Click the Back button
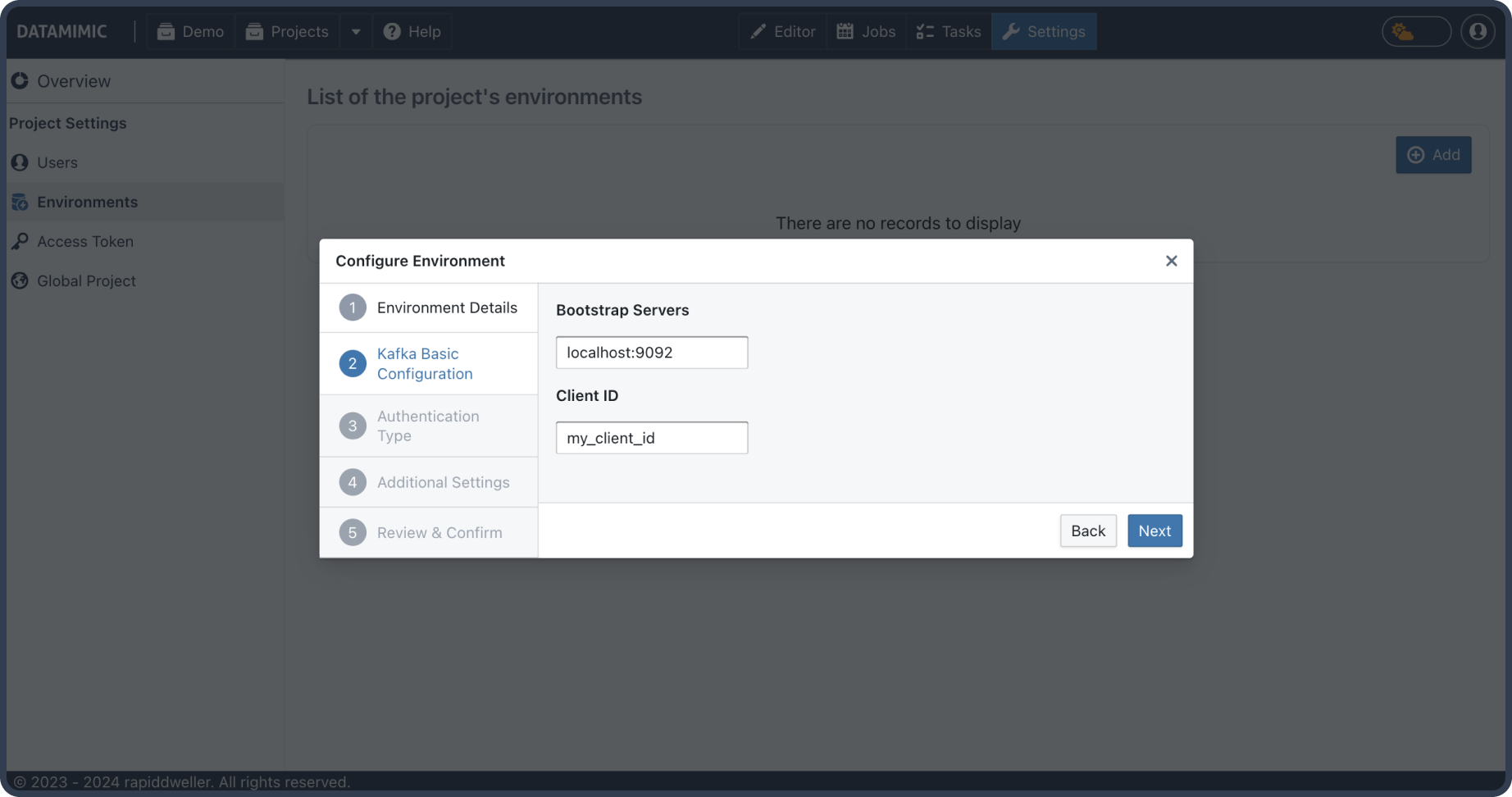This screenshot has width=1512, height=797. (1088, 531)
